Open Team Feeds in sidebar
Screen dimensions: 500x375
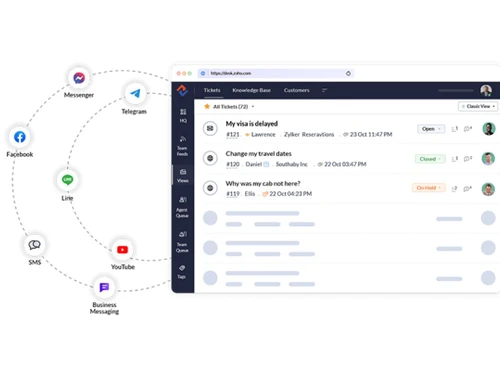[x=182, y=146]
